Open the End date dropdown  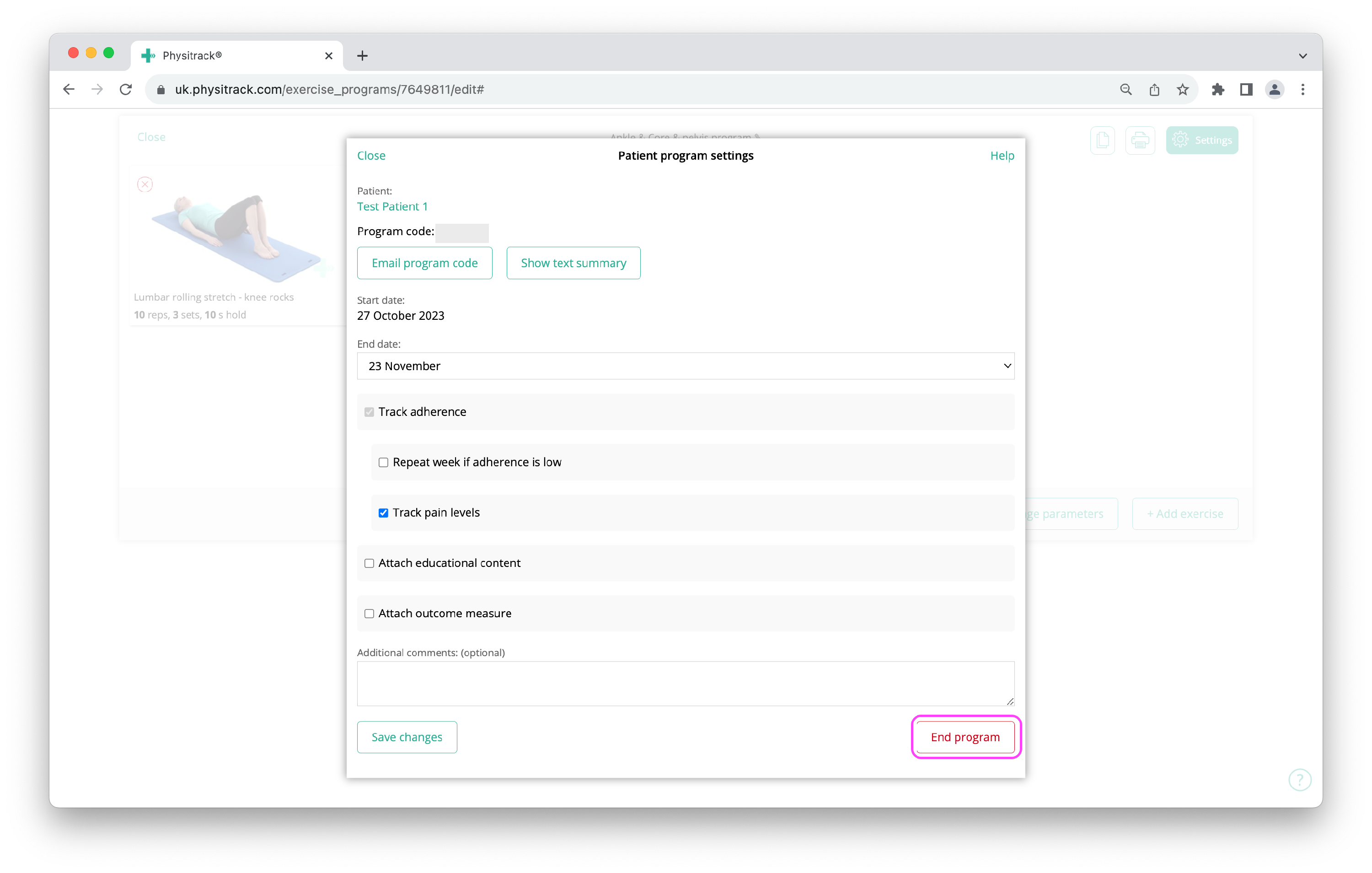pyautogui.click(x=686, y=366)
